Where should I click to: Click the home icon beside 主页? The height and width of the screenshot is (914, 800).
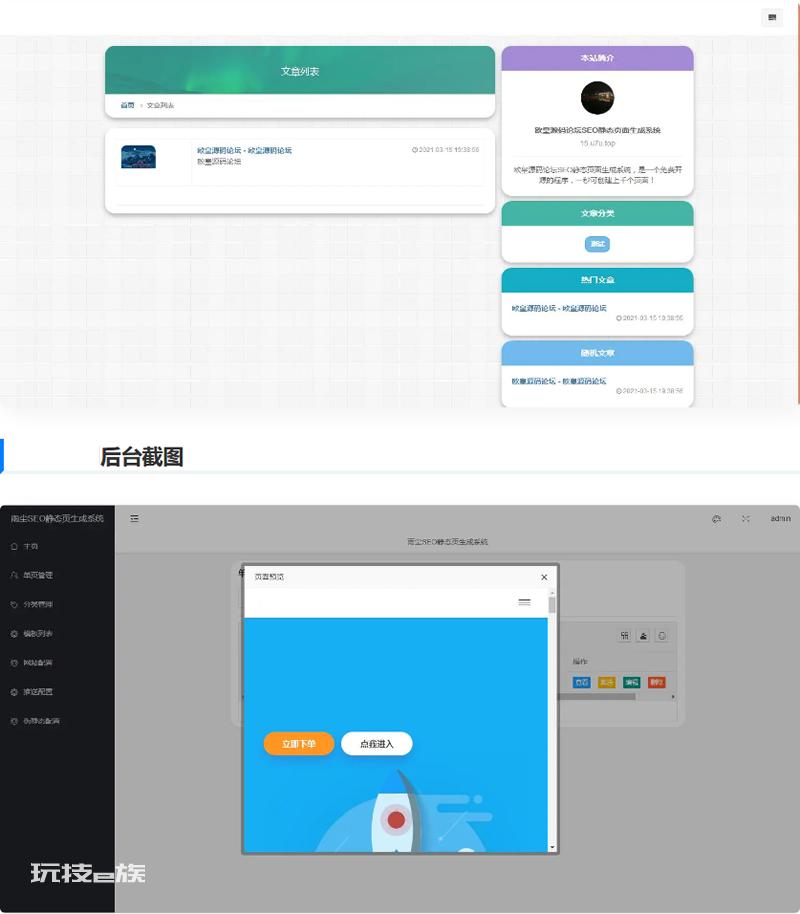tap(15, 546)
